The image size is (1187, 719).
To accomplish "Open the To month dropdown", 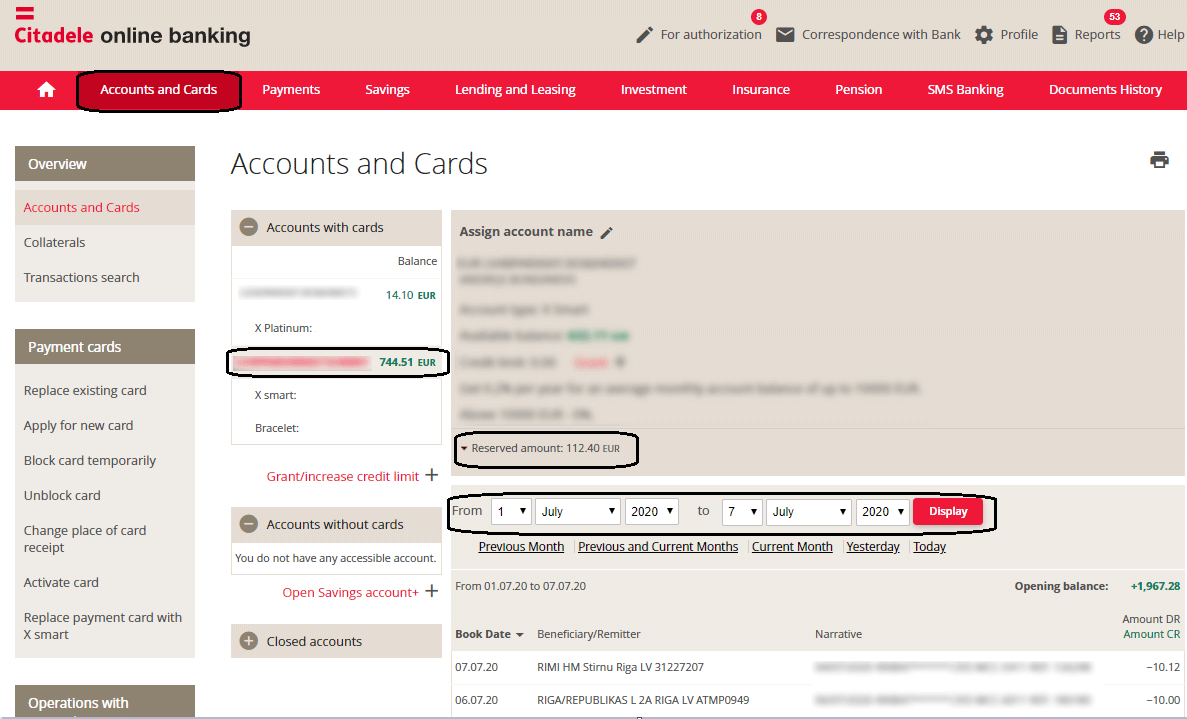I will [x=808, y=512].
